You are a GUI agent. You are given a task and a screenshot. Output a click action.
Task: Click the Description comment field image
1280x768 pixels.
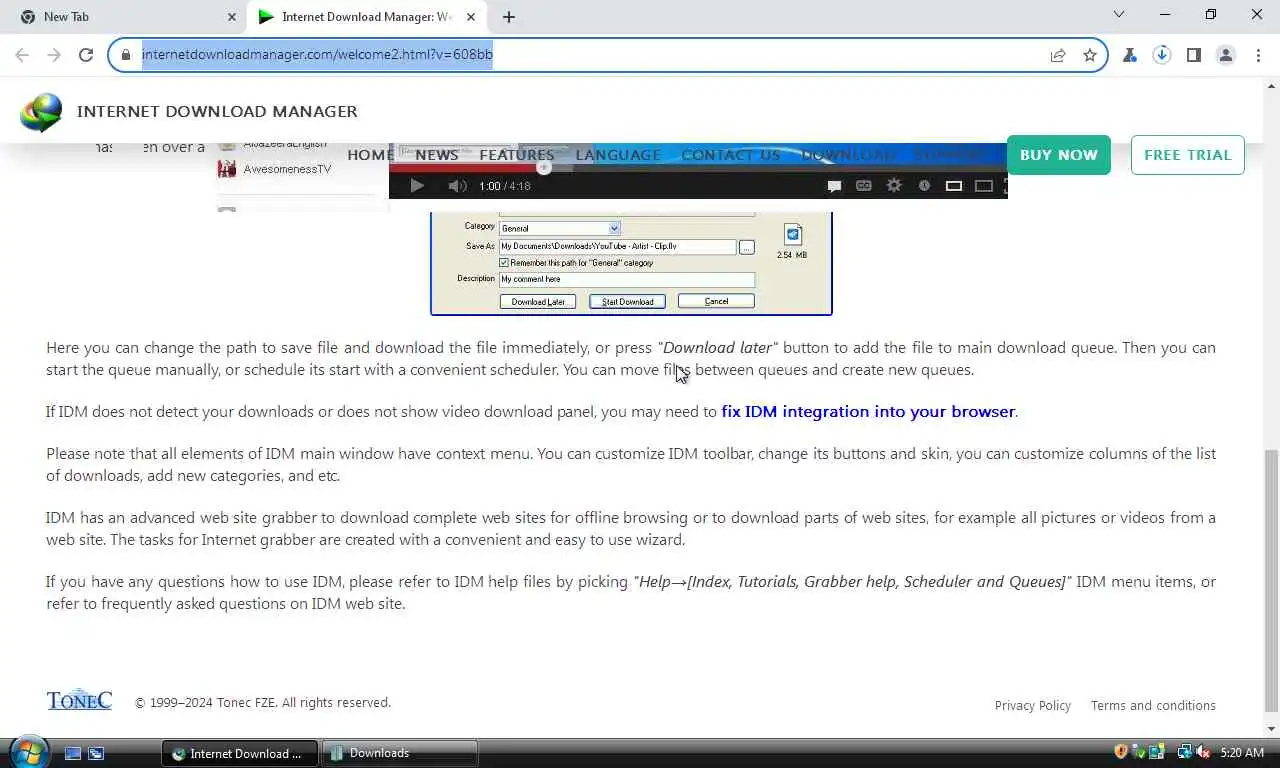(x=627, y=279)
